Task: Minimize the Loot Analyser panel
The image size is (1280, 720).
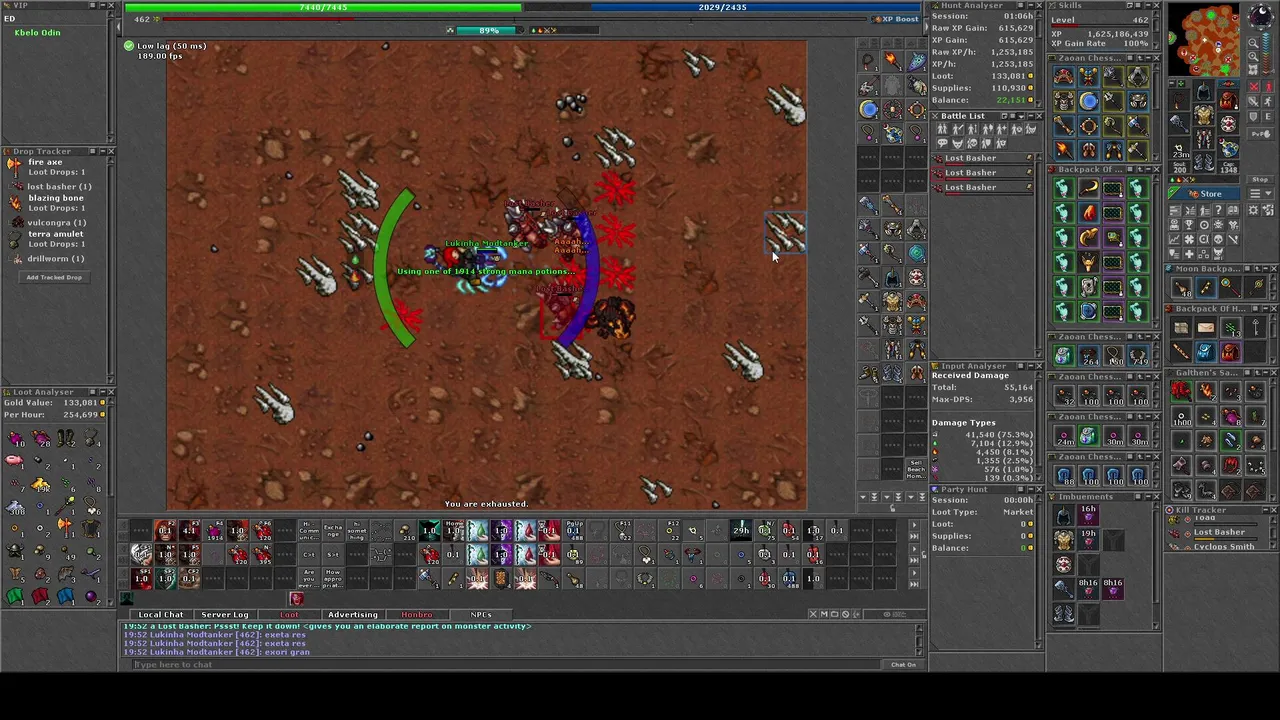Action: tap(103, 392)
